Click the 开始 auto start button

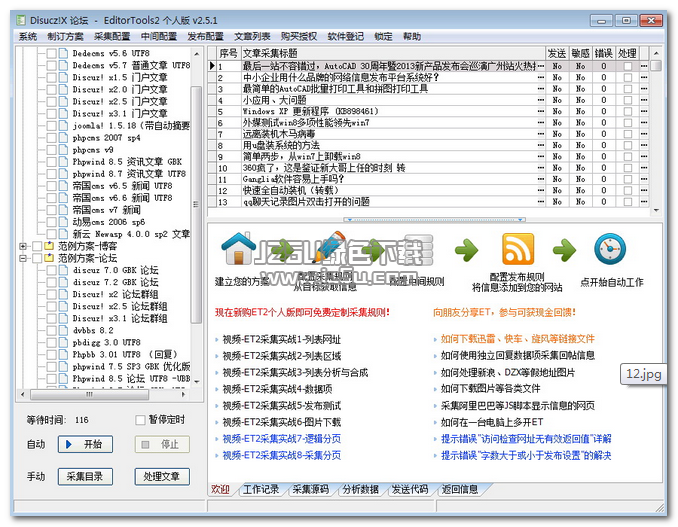85,444
